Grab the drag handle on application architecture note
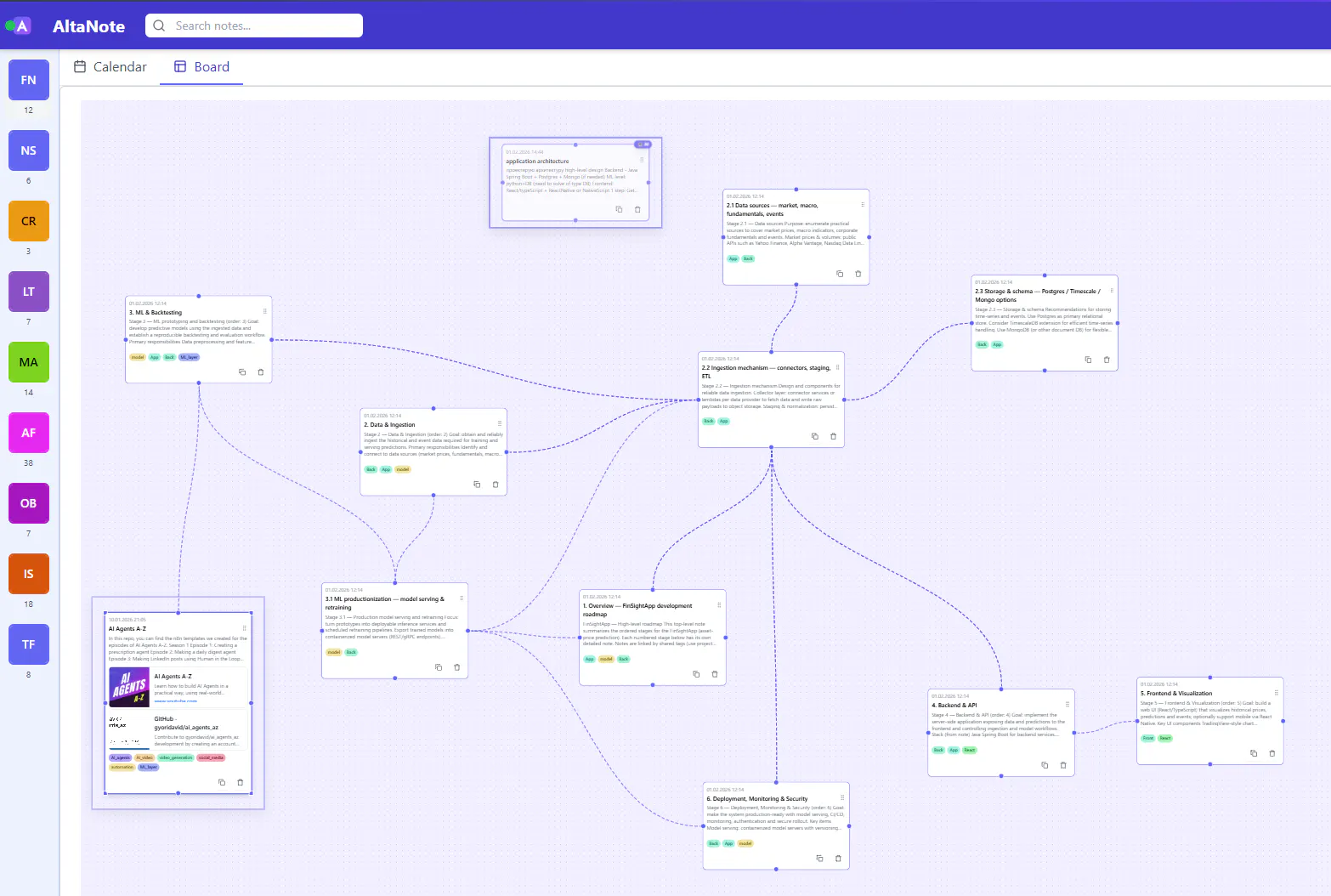 pyautogui.click(x=642, y=160)
